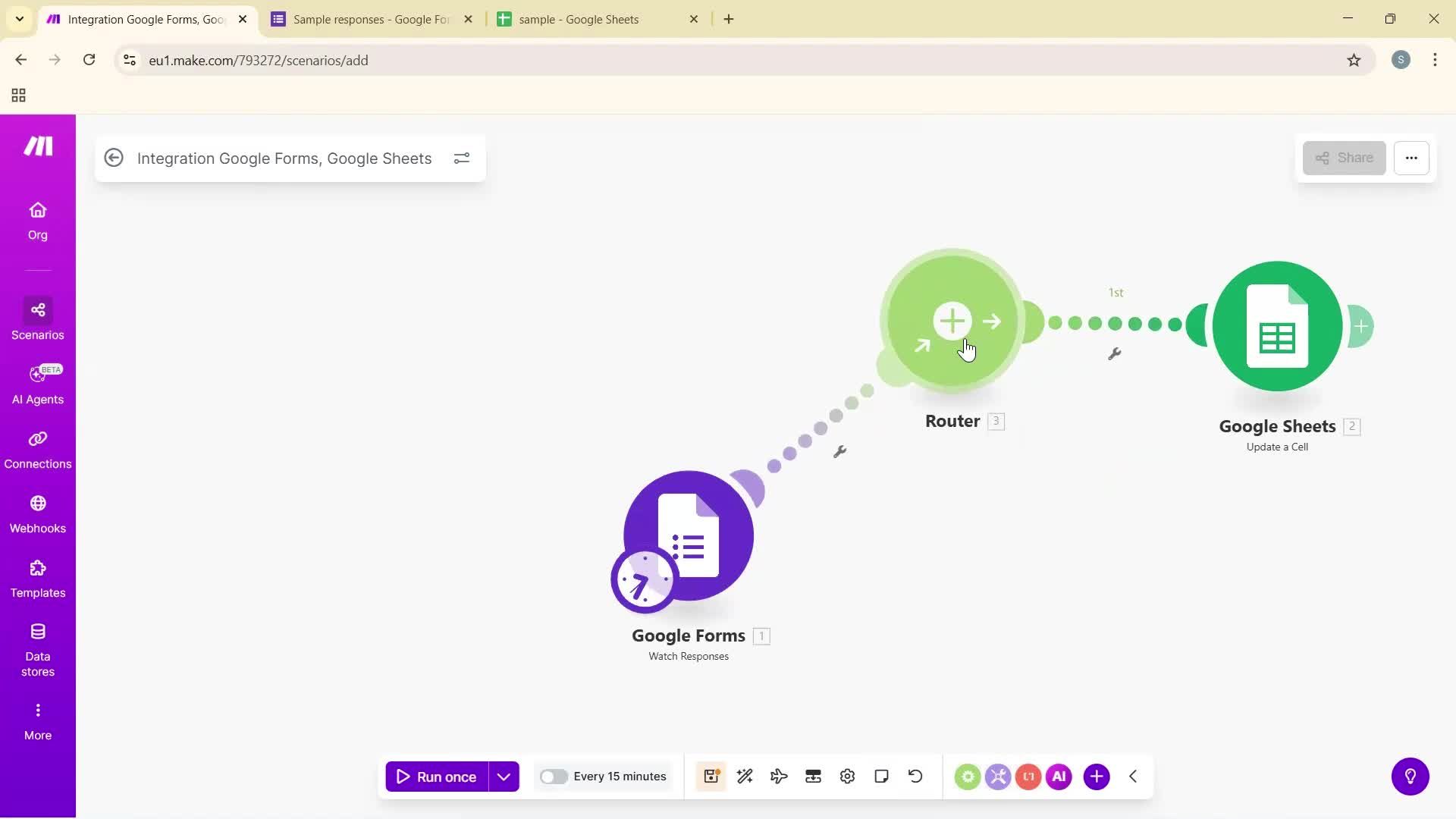Open the AI assistant button

pyautogui.click(x=1059, y=776)
